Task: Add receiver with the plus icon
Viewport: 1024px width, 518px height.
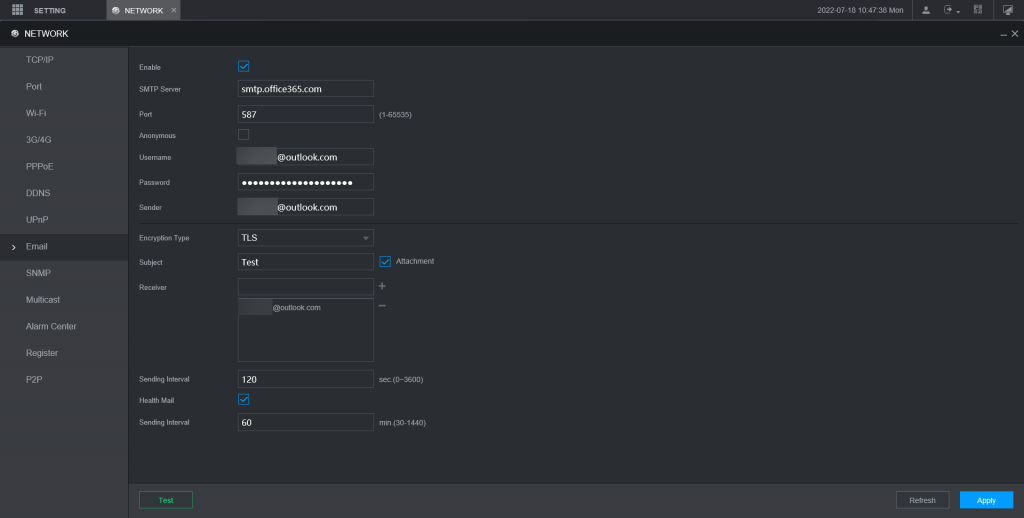Action: [382, 286]
